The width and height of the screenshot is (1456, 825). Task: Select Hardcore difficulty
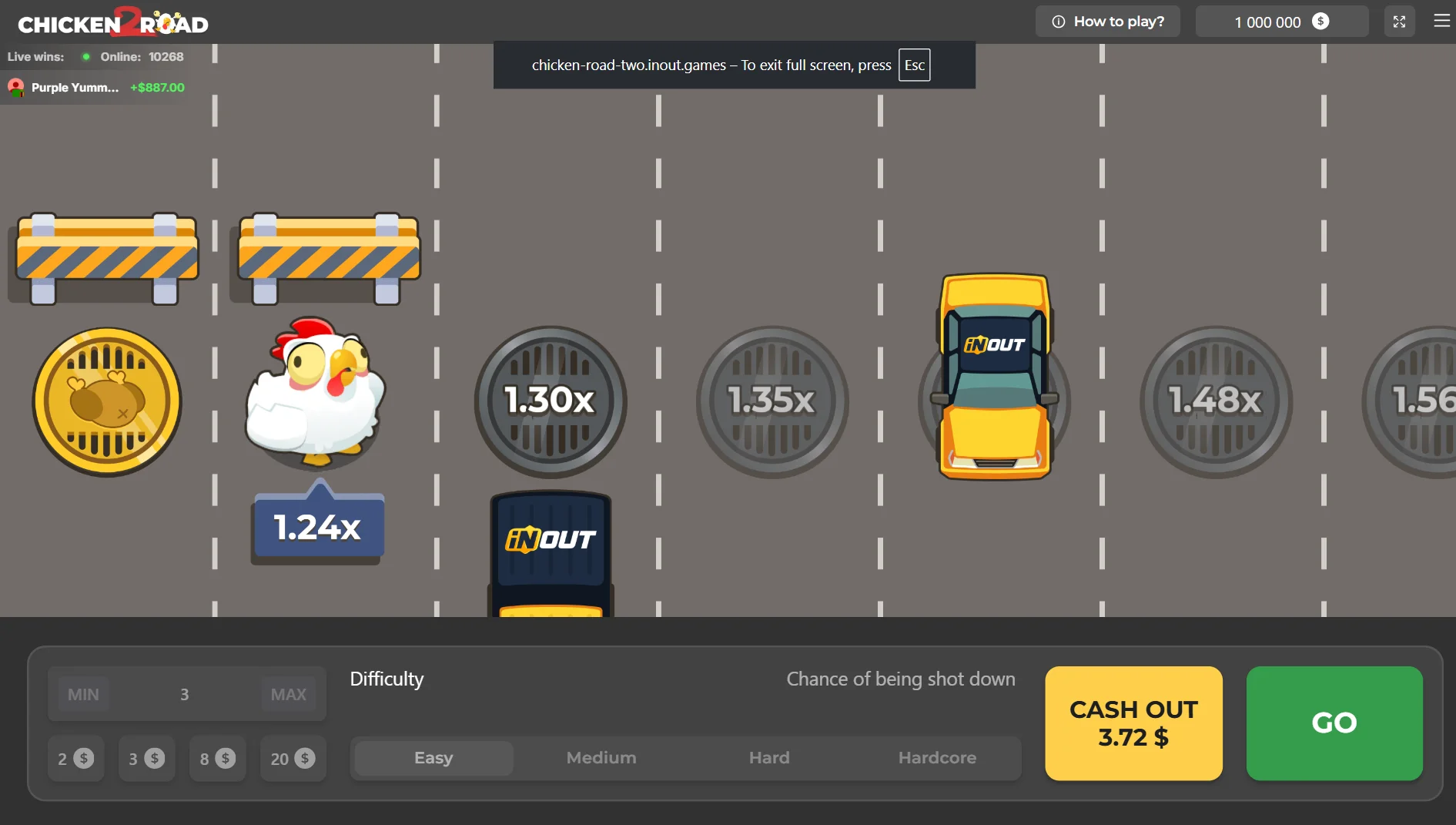coord(937,758)
